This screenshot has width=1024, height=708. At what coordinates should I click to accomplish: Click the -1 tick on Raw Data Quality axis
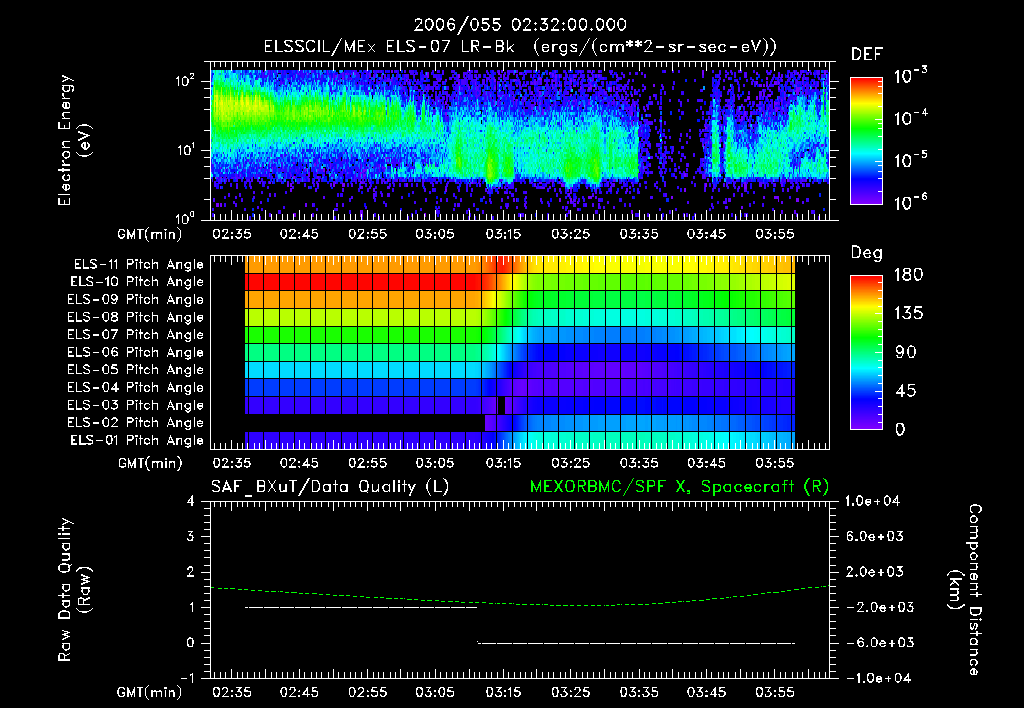point(187,678)
